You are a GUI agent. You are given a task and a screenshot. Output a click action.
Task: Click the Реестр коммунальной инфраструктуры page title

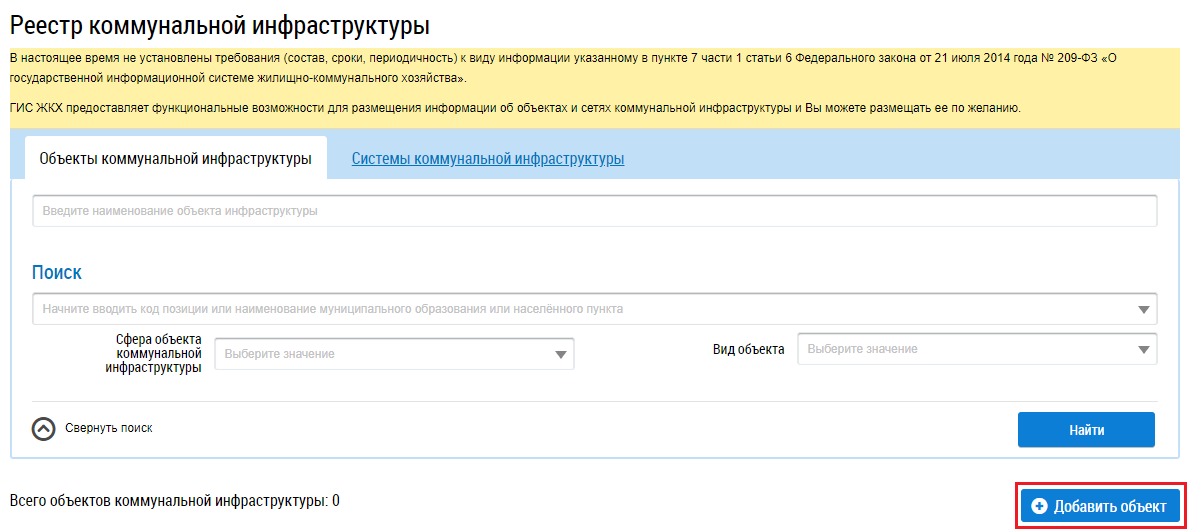[x=226, y=28]
